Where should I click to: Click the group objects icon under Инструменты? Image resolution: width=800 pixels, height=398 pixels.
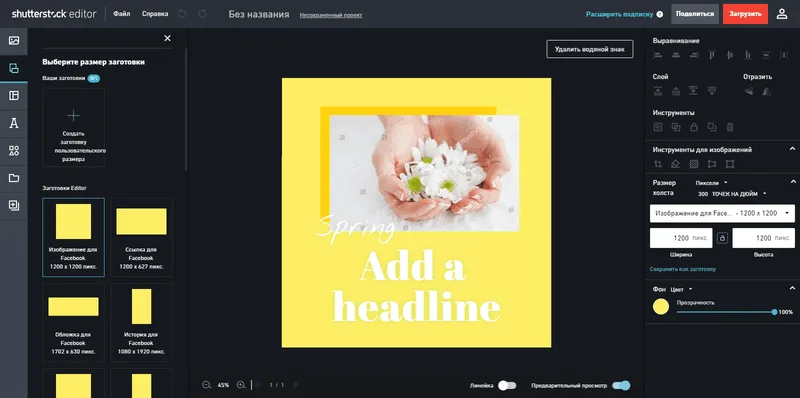(676, 127)
